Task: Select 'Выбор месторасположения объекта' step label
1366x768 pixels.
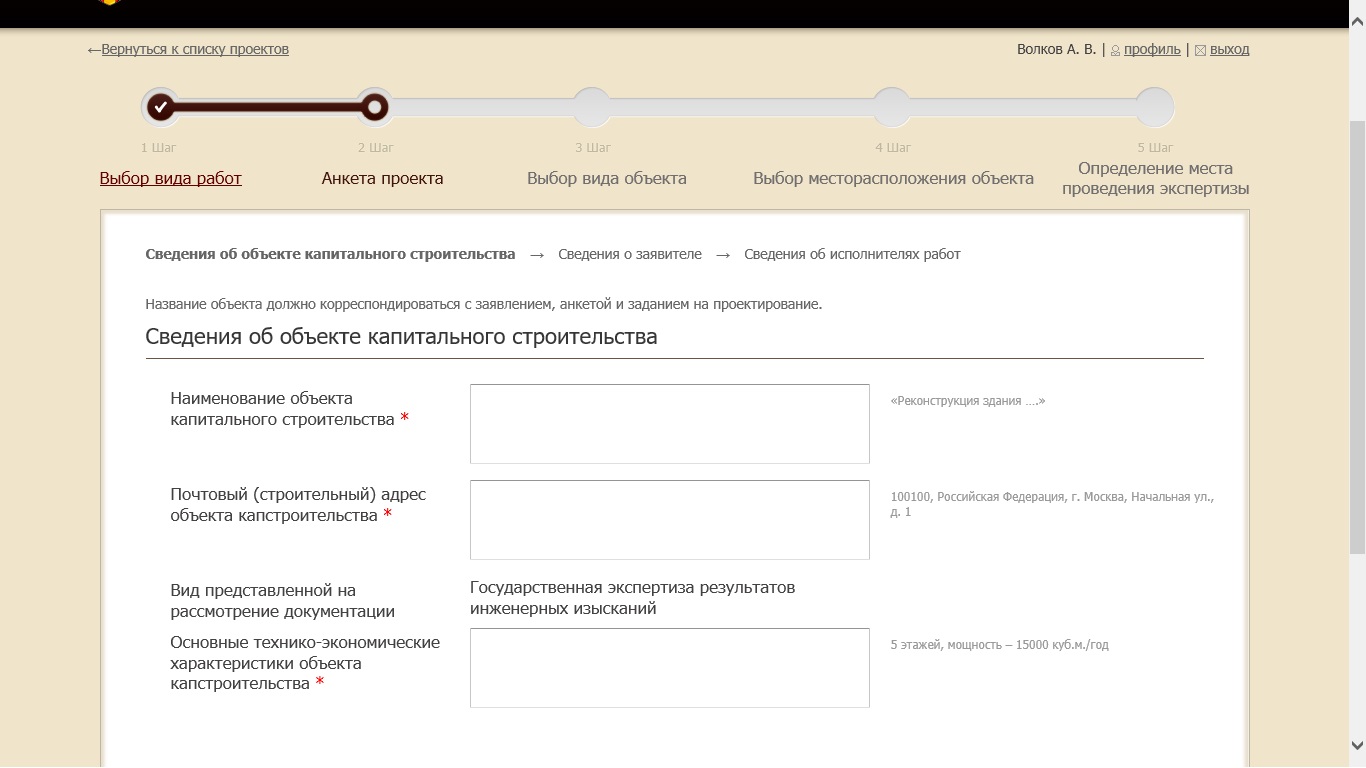Action: (893, 178)
